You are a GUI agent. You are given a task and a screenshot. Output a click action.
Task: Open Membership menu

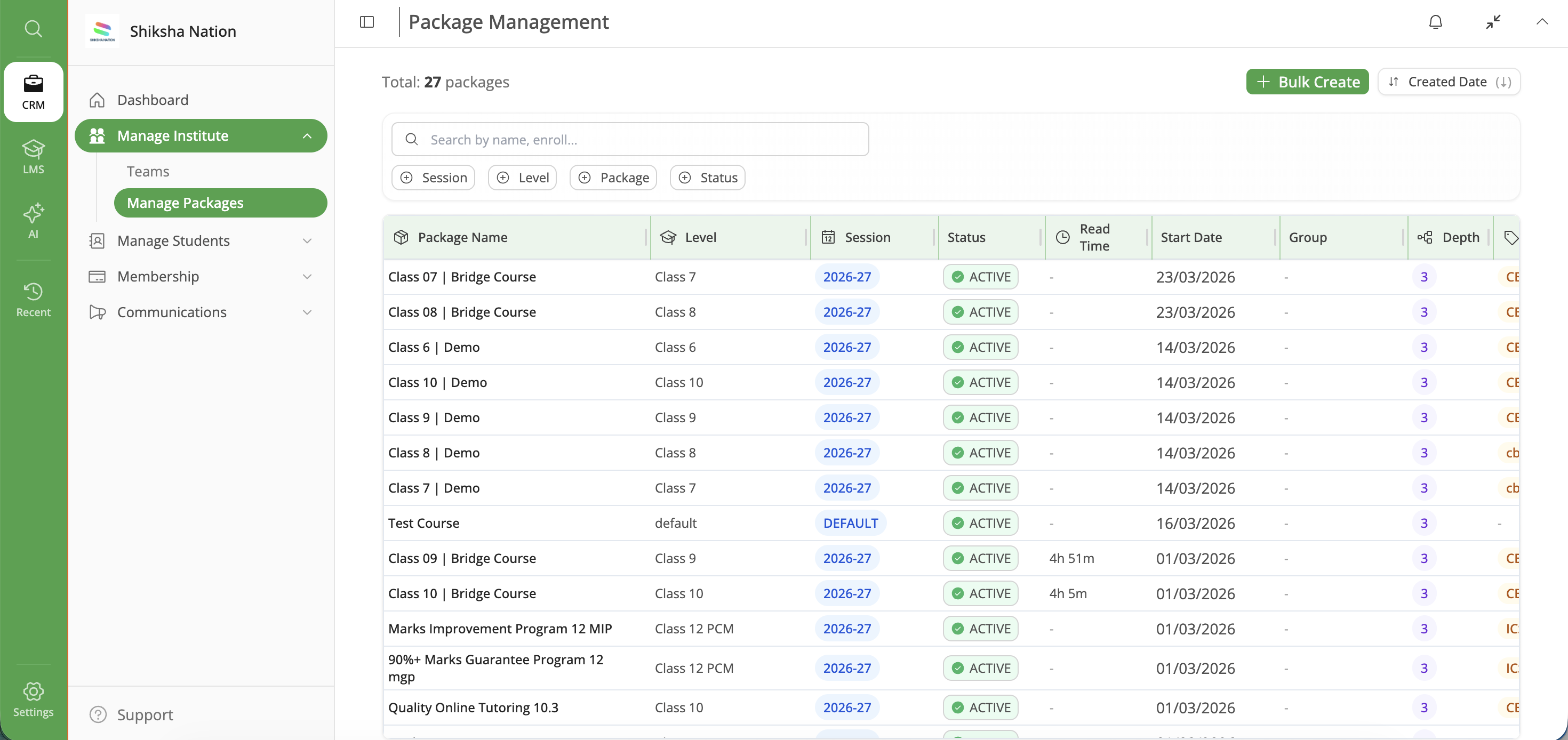point(200,276)
